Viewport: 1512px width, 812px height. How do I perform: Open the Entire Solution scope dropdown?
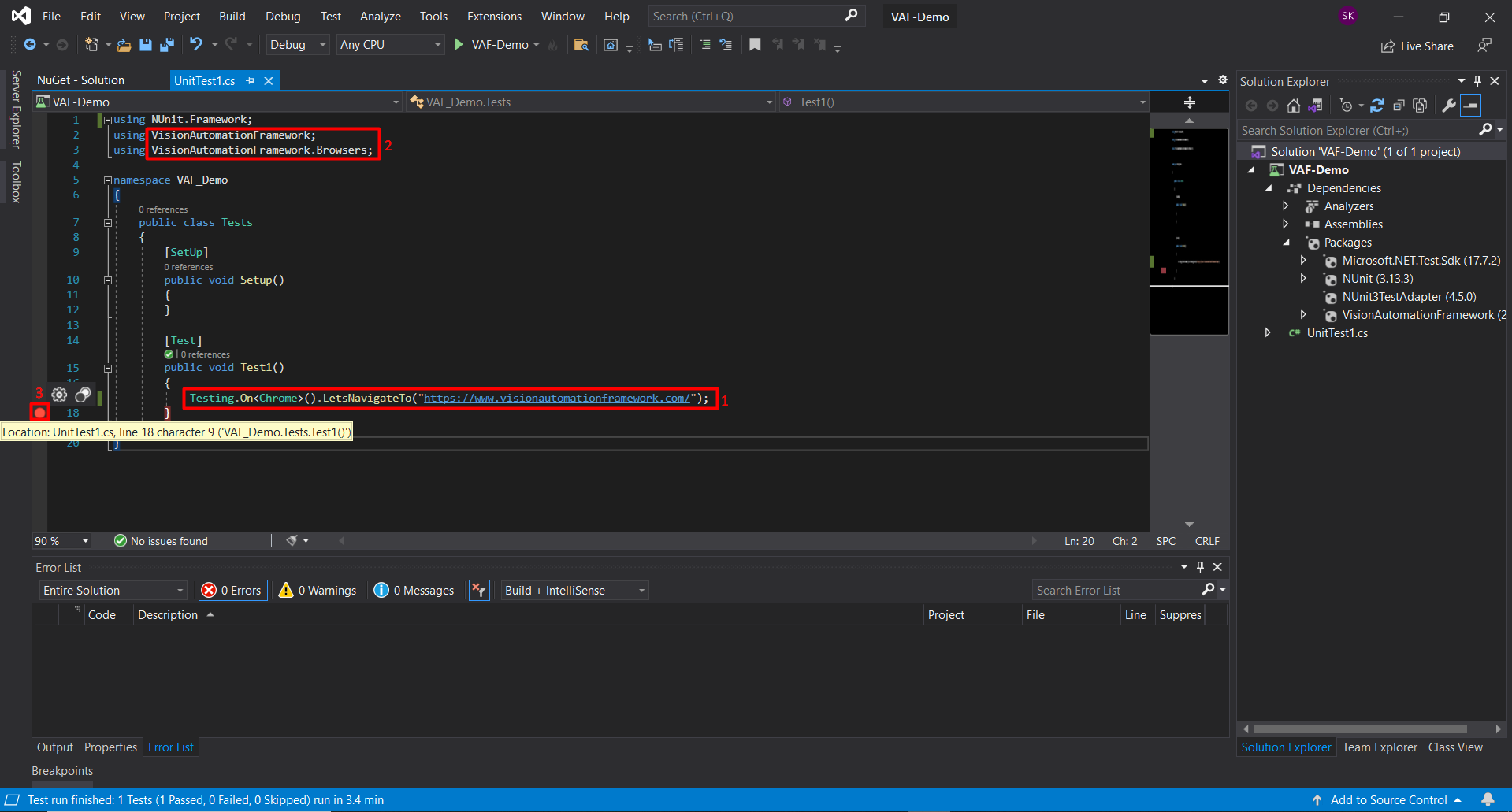(x=113, y=590)
